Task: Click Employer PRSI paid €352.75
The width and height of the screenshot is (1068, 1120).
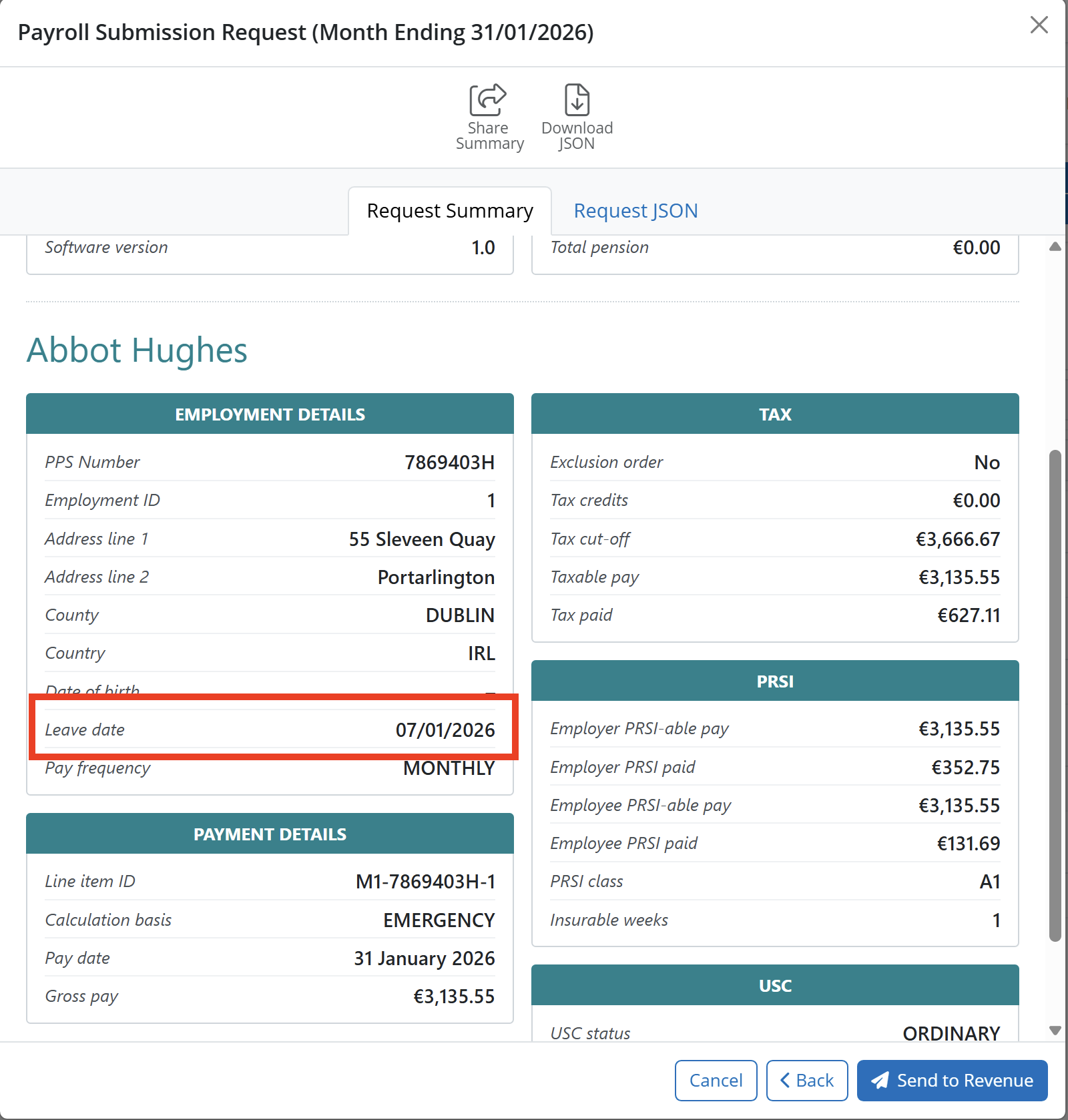Action: click(965, 767)
